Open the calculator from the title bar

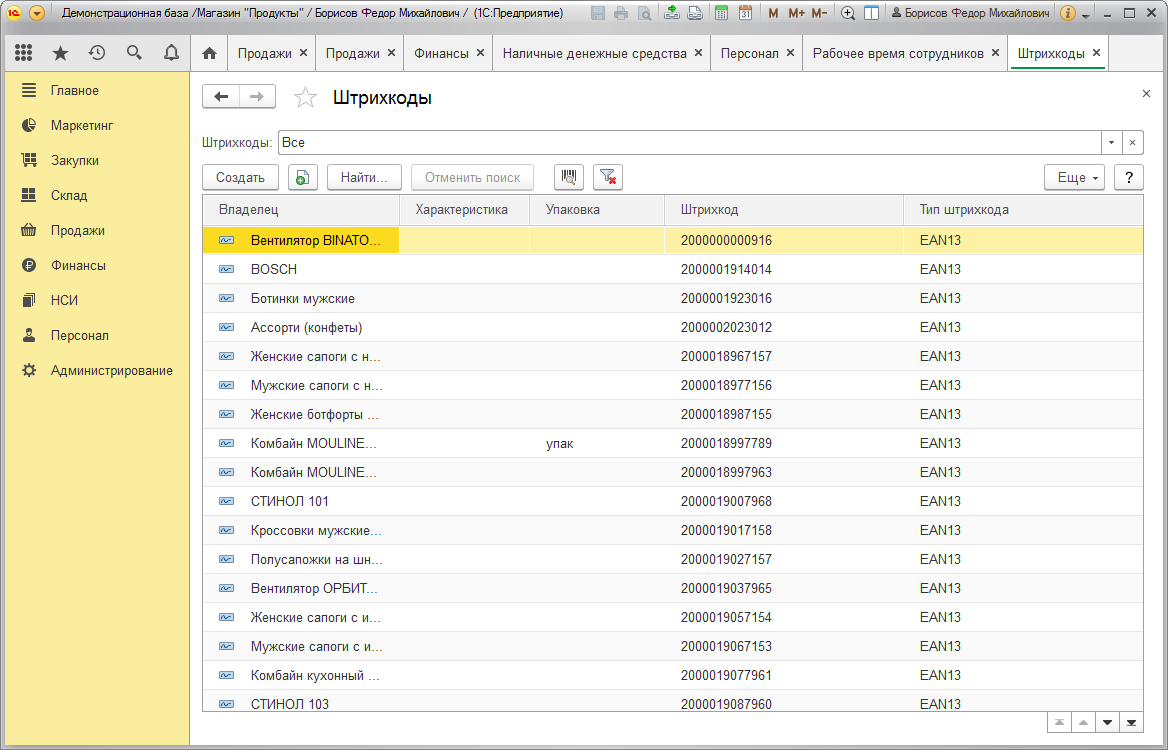721,13
